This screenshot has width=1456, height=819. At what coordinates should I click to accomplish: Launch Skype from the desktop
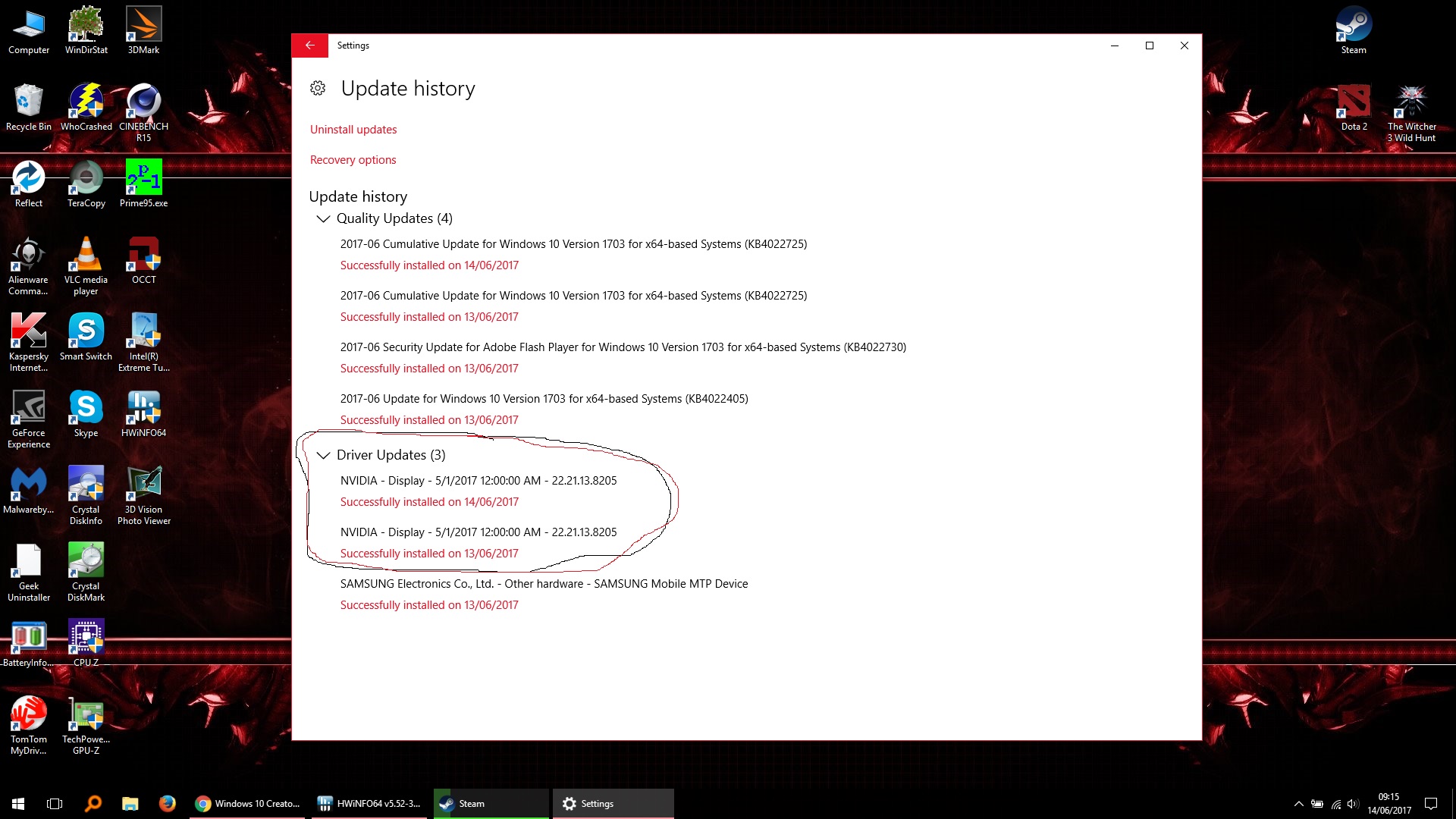(86, 414)
